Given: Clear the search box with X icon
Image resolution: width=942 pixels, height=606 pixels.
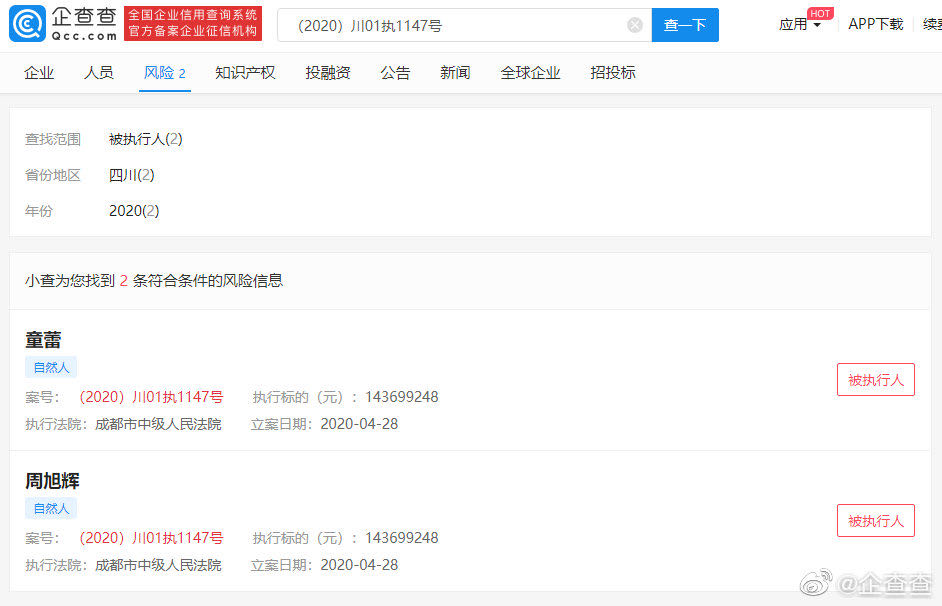Looking at the screenshot, I should [635, 25].
